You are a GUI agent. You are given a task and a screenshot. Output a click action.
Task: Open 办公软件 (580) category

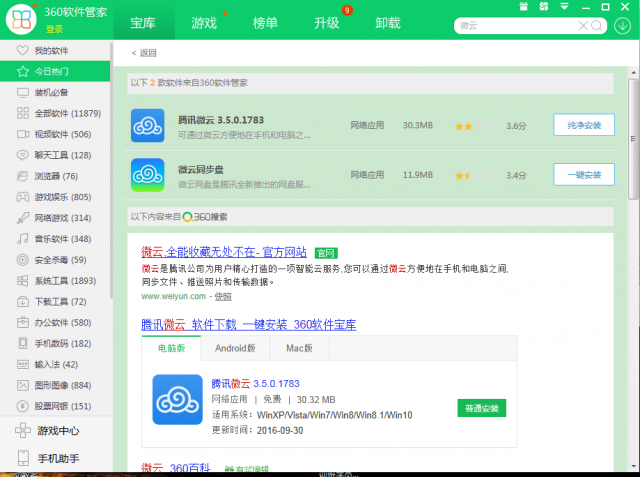[55, 322]
